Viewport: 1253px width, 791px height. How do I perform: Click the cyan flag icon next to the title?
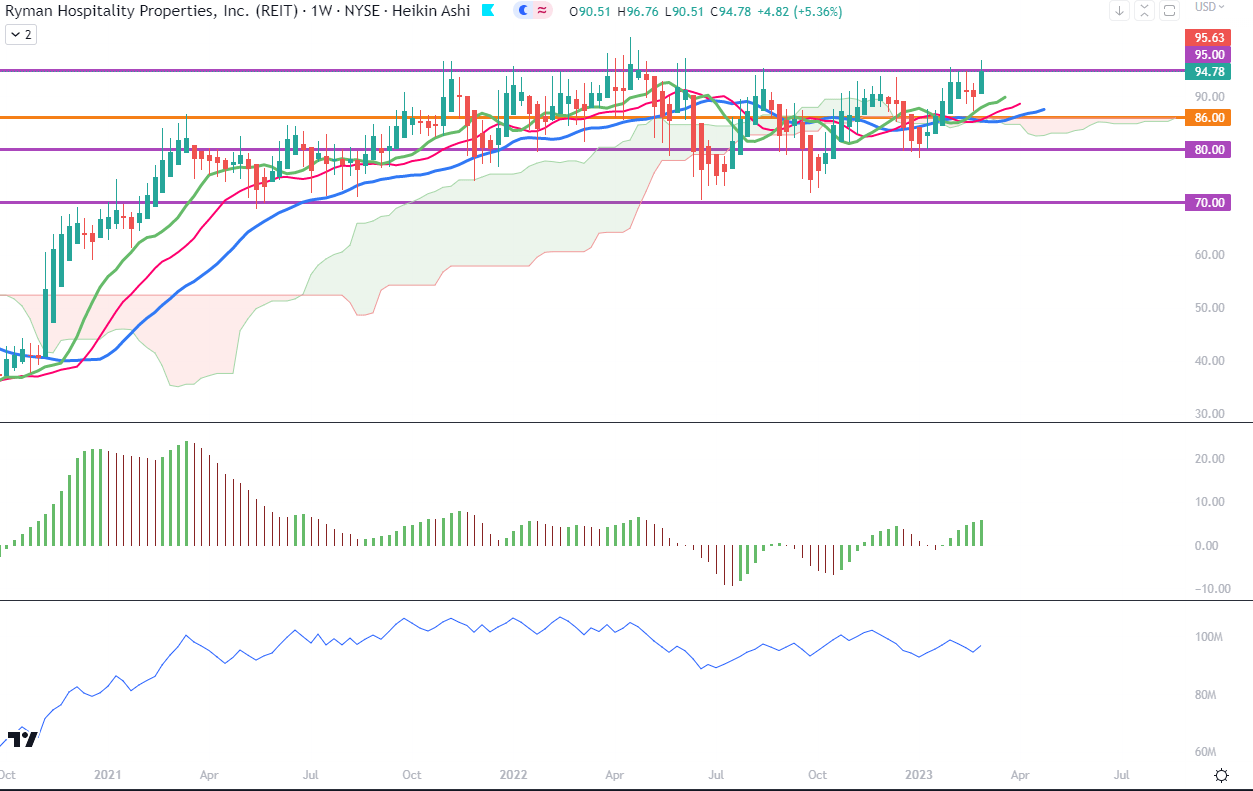[487, 11]
